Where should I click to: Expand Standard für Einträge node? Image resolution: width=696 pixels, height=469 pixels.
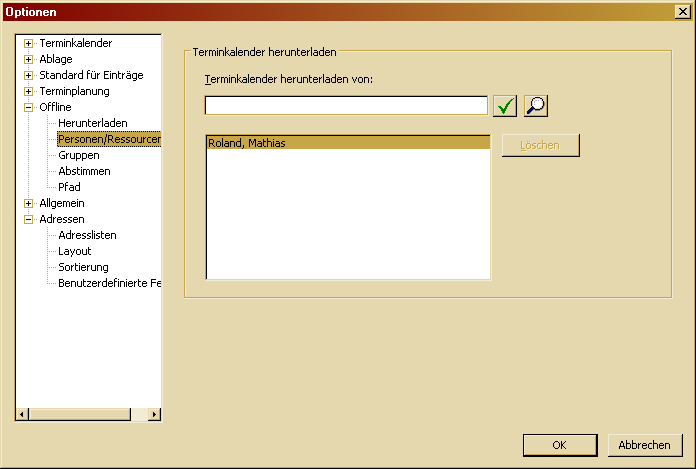pos(29,75)
